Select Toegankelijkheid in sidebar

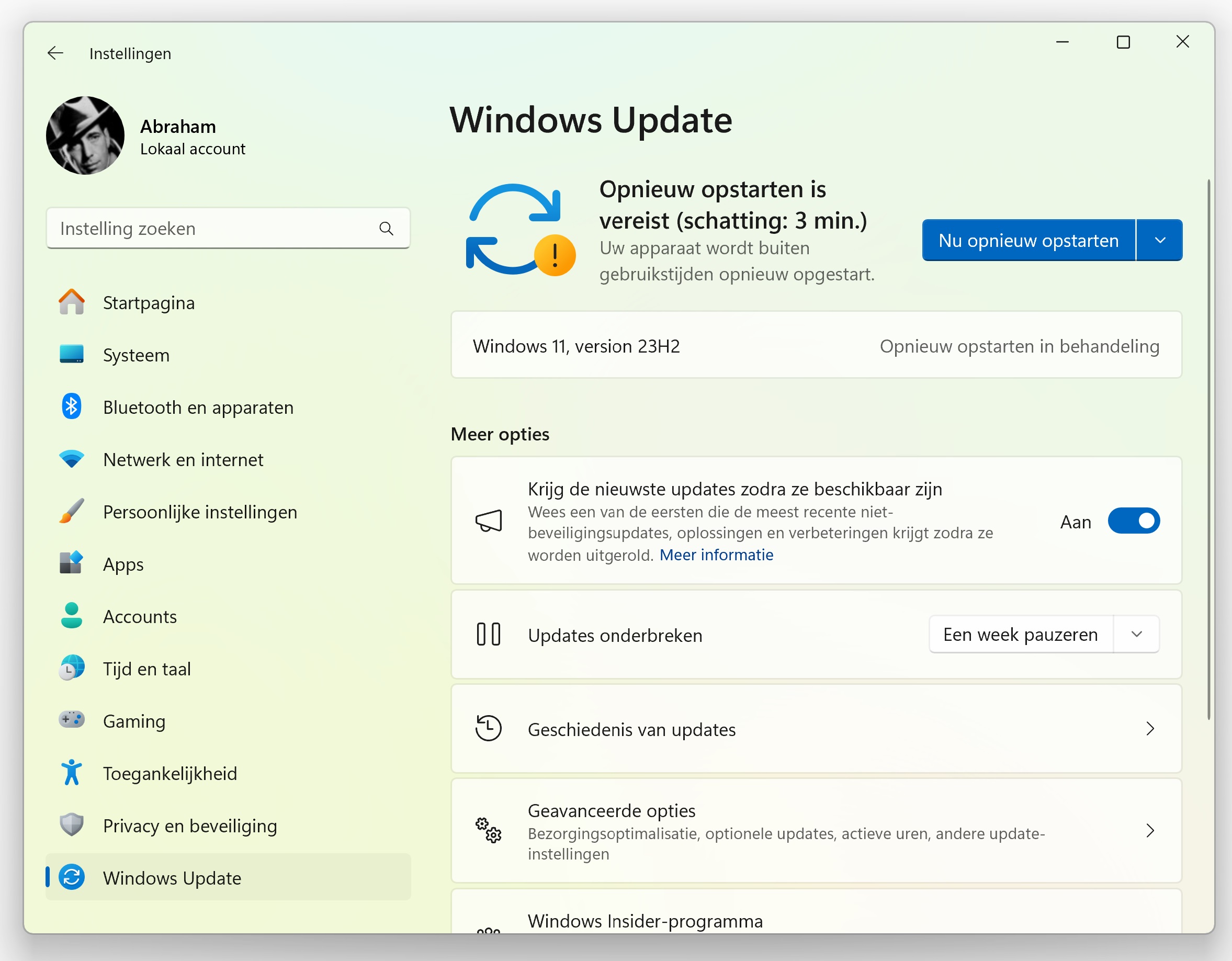[229, 773]
